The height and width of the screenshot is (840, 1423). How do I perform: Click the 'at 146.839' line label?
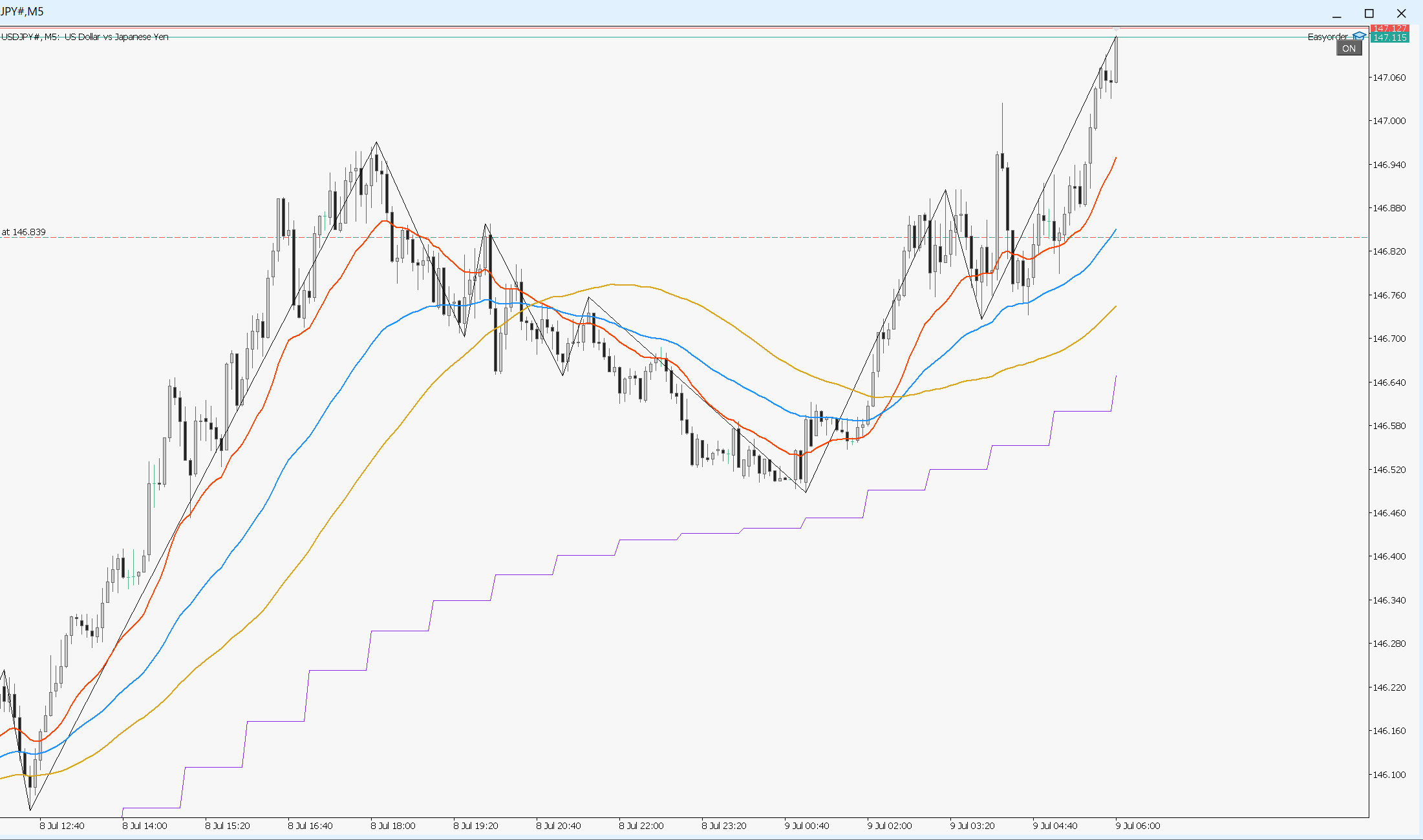23,232
